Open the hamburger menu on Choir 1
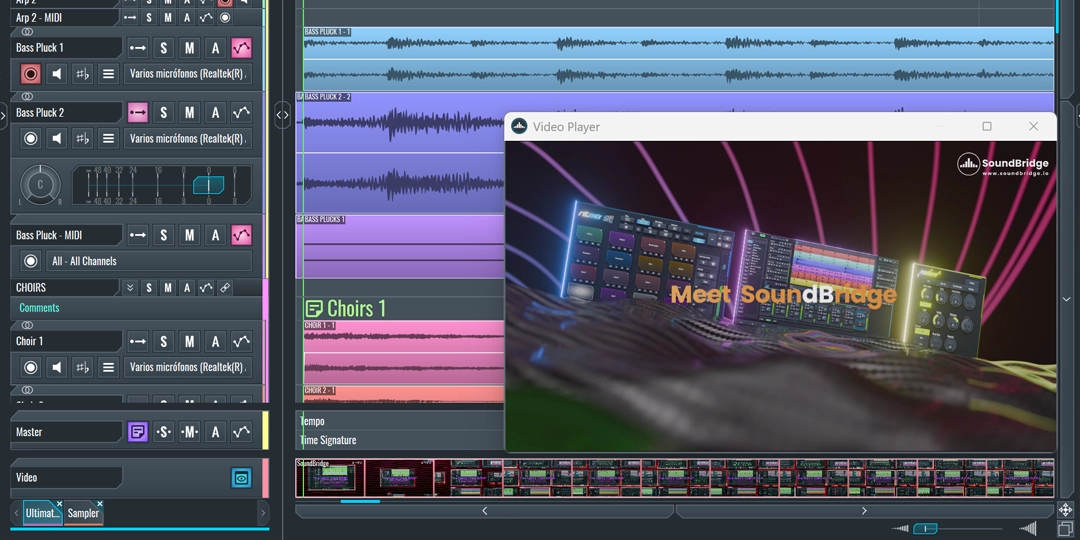The image size is (1080, 540). point(108,367)
